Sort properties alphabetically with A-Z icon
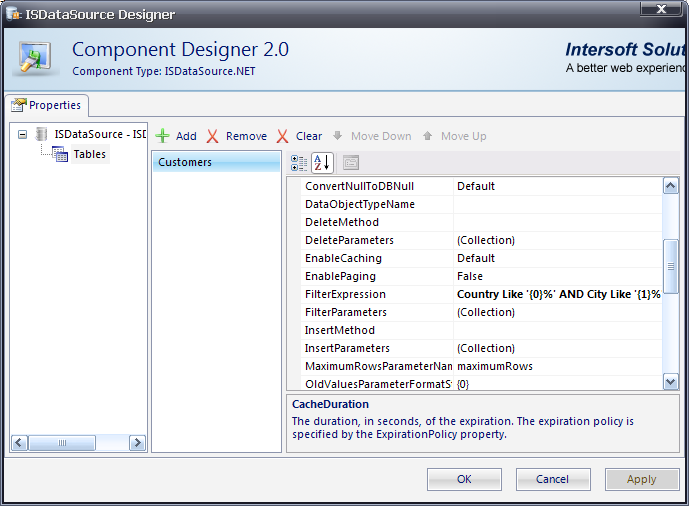689x506 pixels. pyautogui.click(x=322, y=163)
